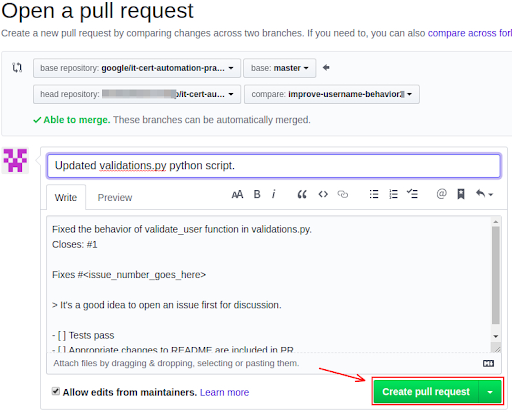Image resolution: width=512 pixels, height=413 pixels.
Task: Expand compare branch improve-username-behavior dropdown
Action: tap(332, 94)
